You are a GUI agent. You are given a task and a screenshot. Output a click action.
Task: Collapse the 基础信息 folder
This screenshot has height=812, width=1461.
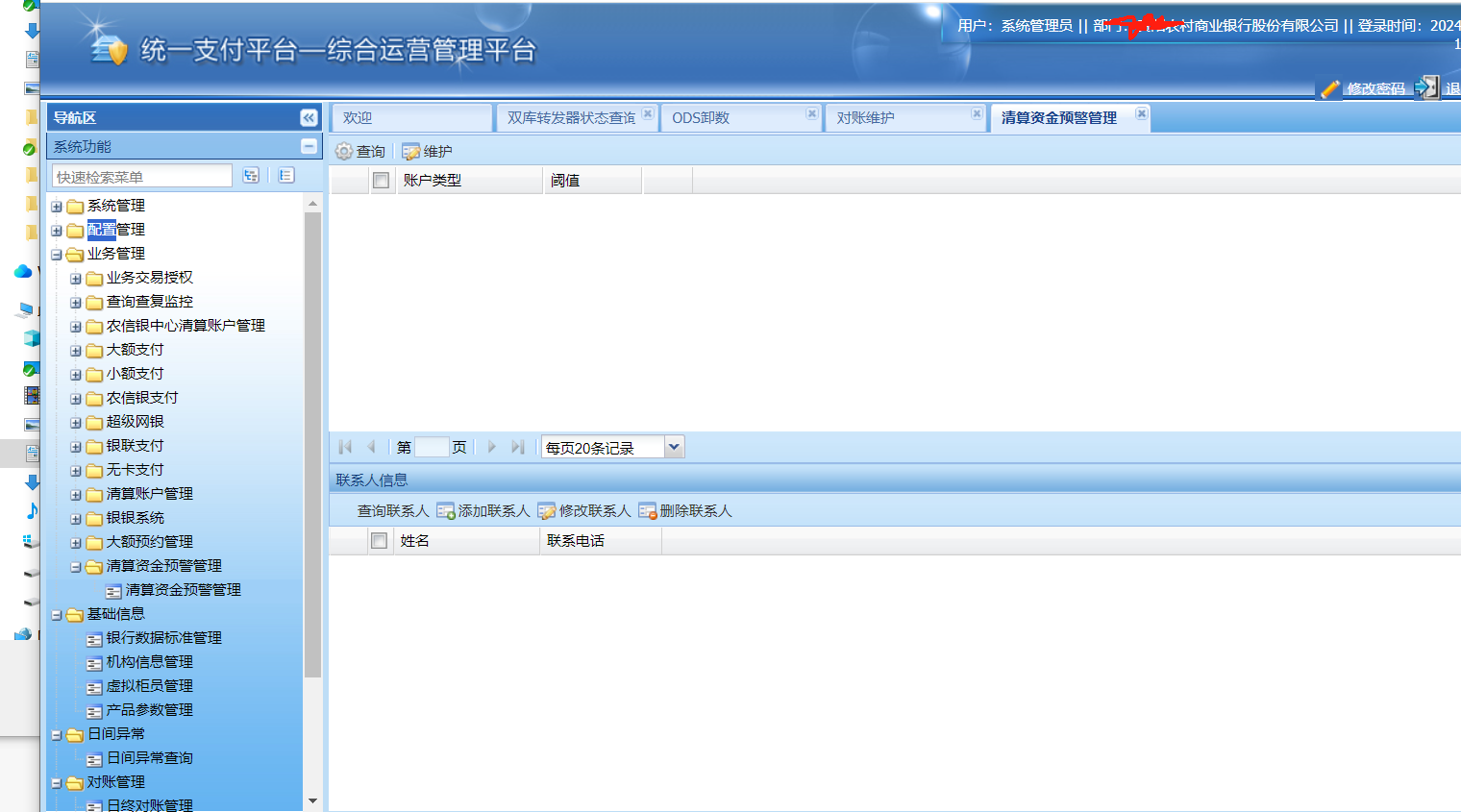coord(57,615)
